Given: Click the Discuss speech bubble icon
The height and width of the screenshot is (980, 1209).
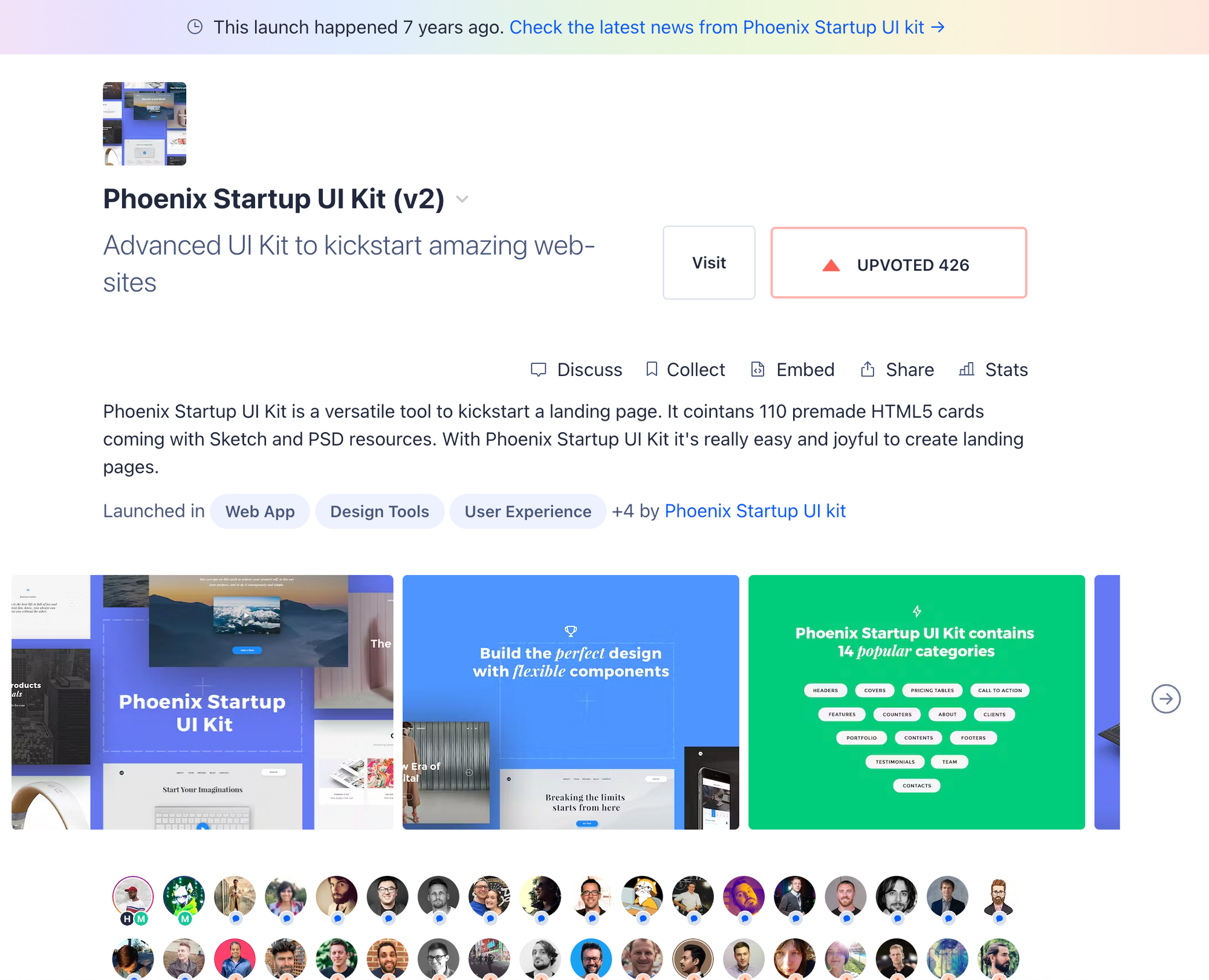Looking at the screenshot, I should pos(538,369).
